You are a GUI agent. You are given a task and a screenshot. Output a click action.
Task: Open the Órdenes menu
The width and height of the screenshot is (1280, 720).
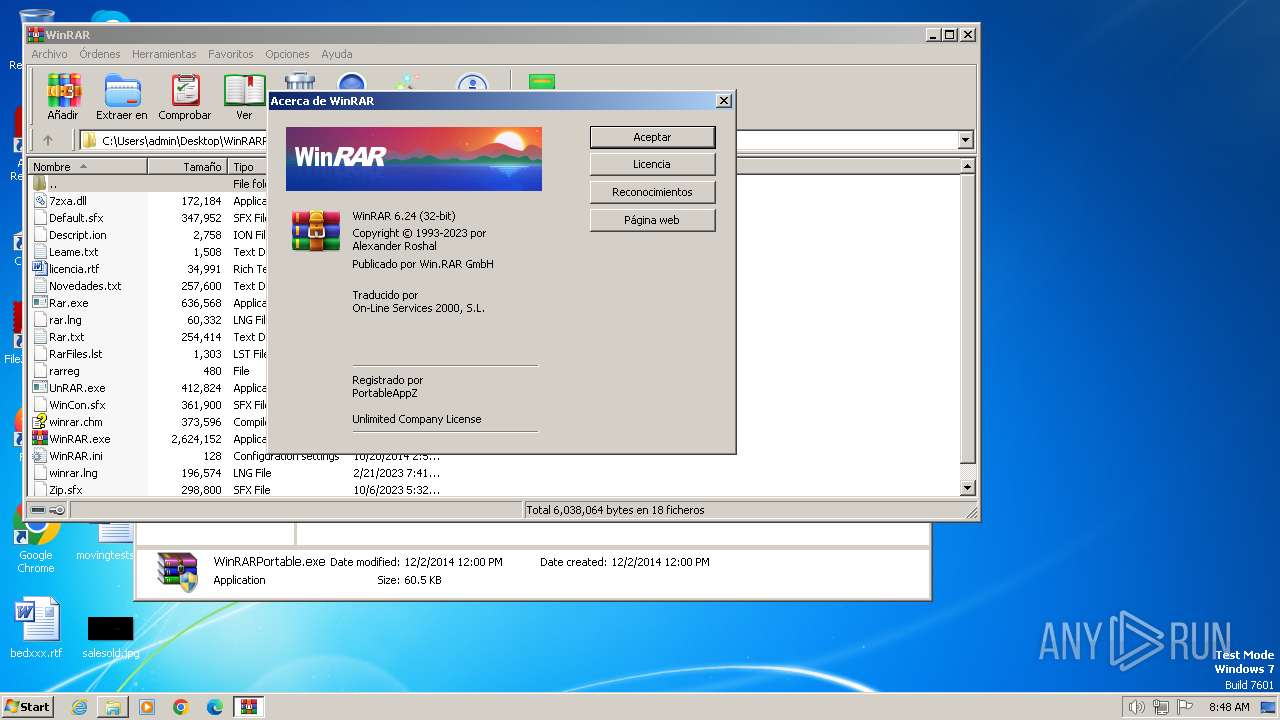(100, 54)
